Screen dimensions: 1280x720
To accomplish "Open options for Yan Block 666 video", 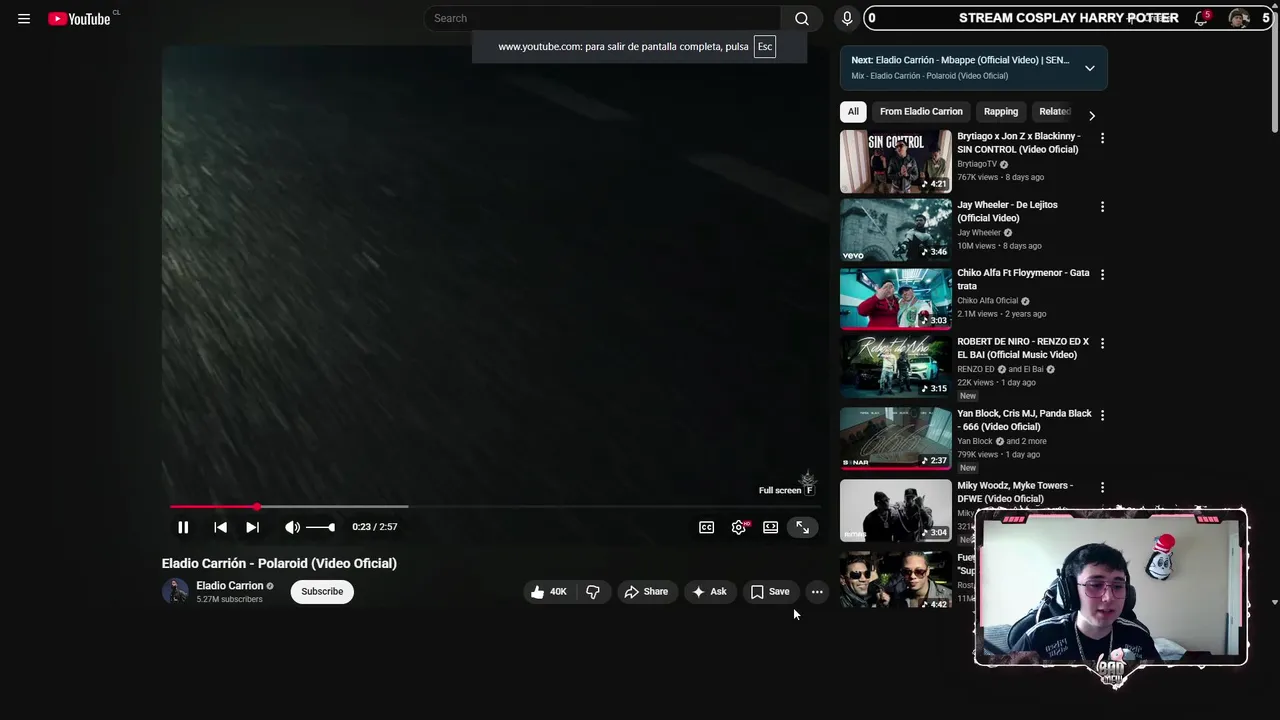I will tap(1102, 415).
